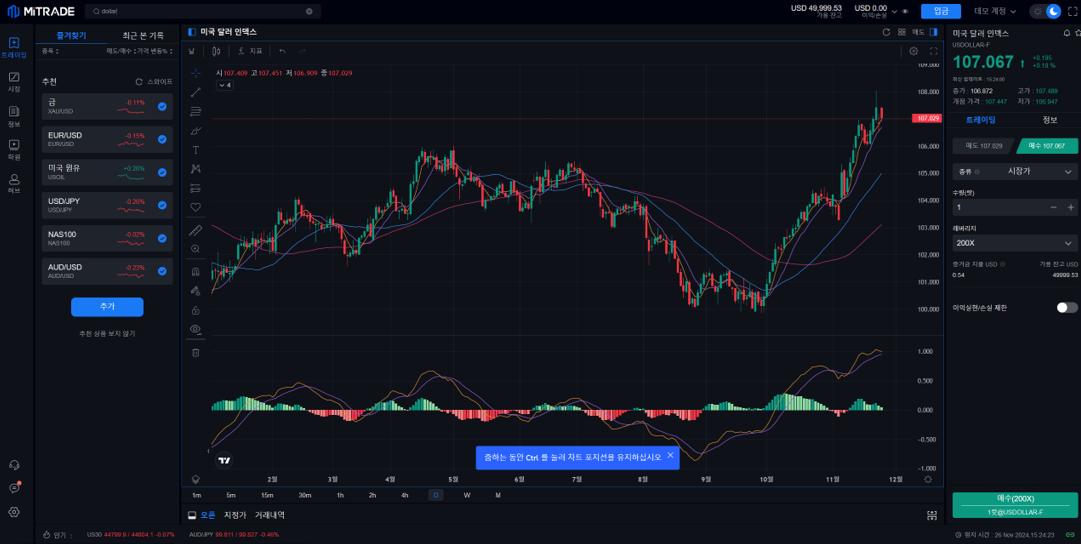
Task: Increase lot quantity with plus stepper
Action: (1070, 207)
